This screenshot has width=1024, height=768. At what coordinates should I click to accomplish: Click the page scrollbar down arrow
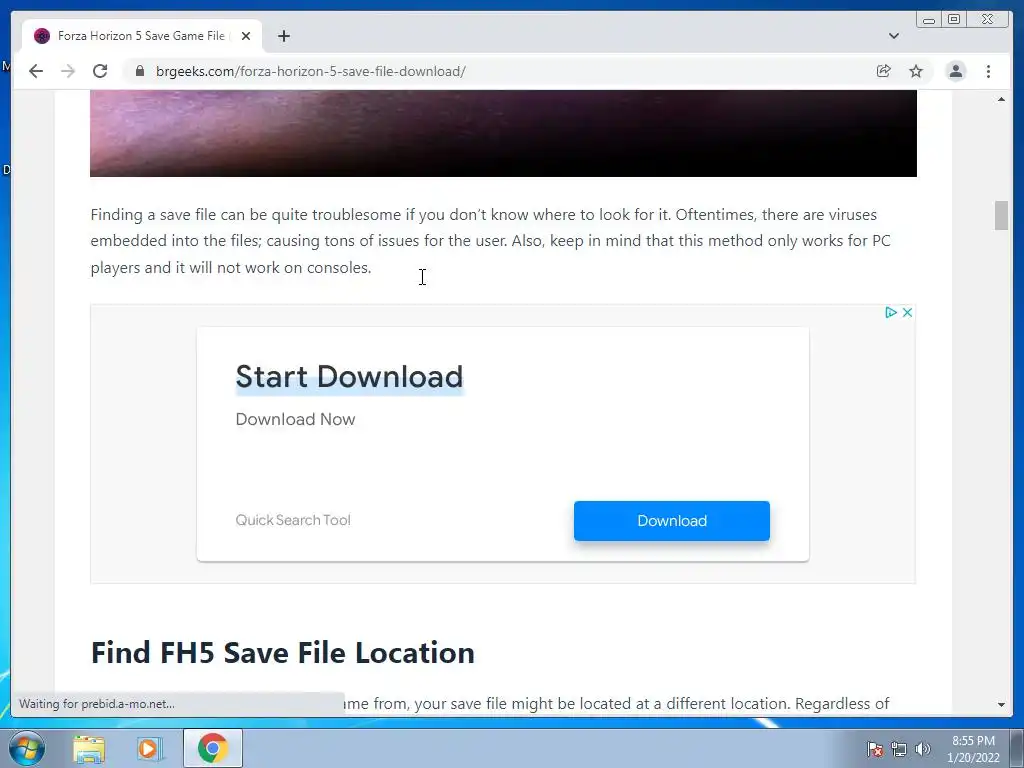pos(1001,705)
